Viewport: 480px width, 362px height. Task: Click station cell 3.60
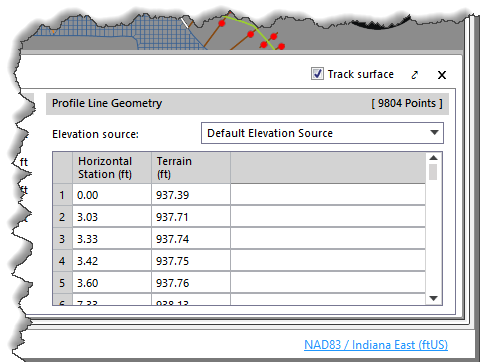[x=112, y=283]
